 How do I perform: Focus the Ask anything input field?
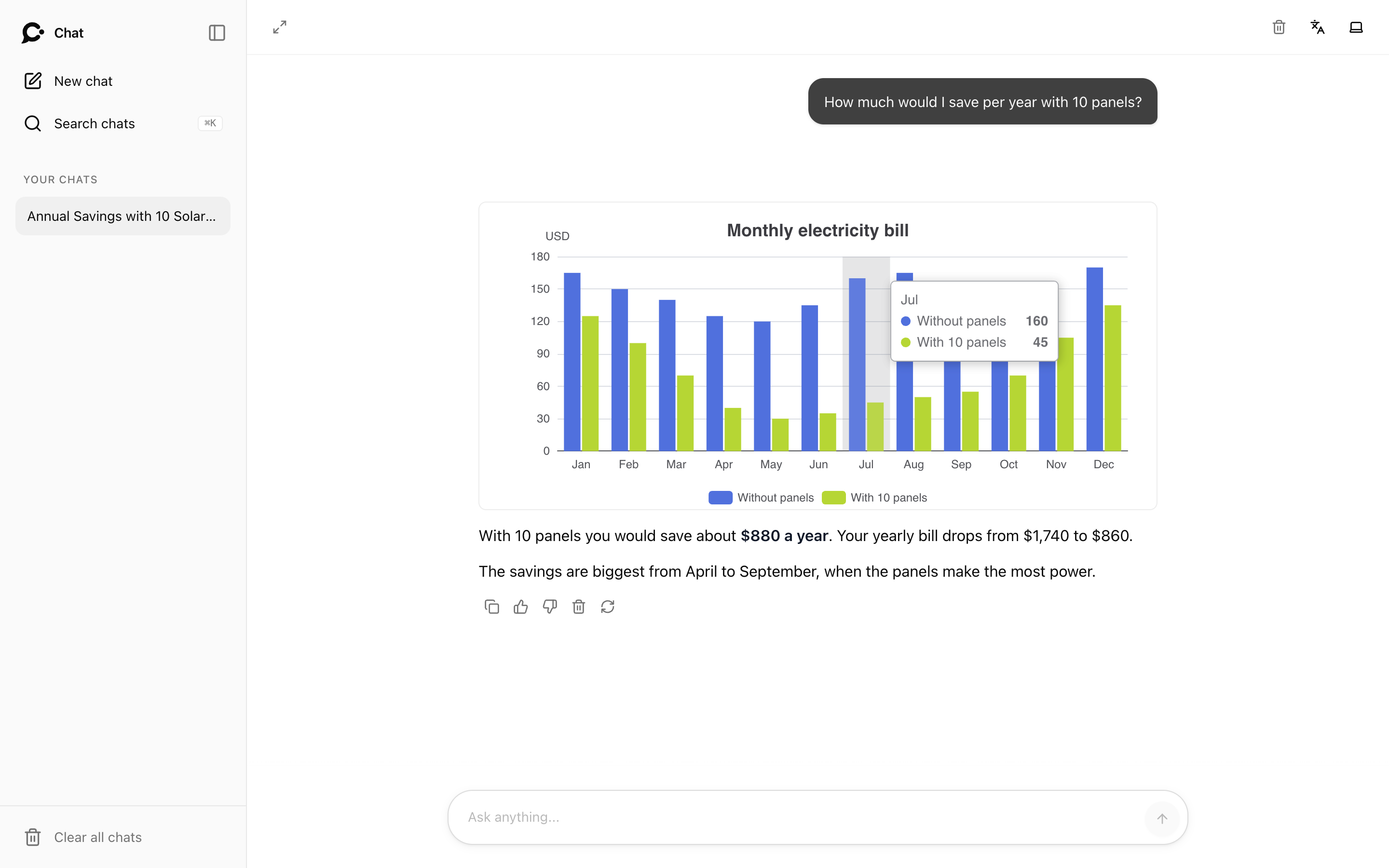pyautogui.click(x=801, y=817)
